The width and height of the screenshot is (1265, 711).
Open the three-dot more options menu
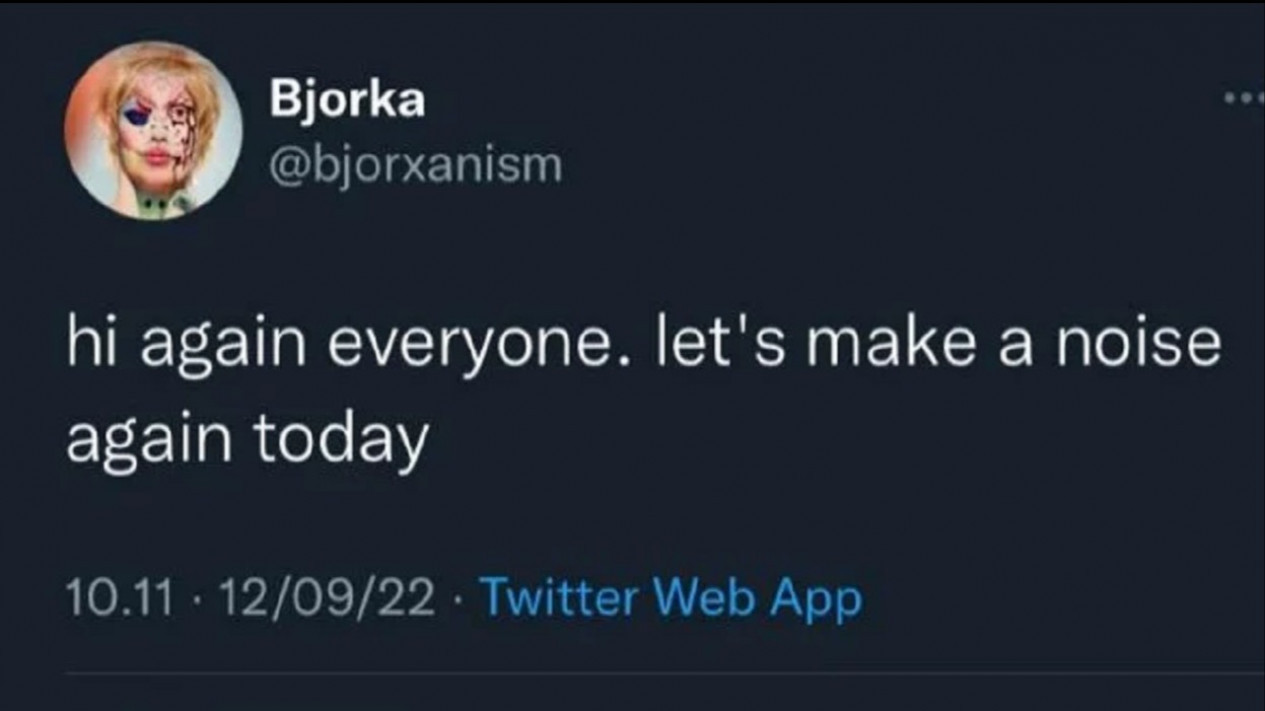click(x=1246, y=99)
